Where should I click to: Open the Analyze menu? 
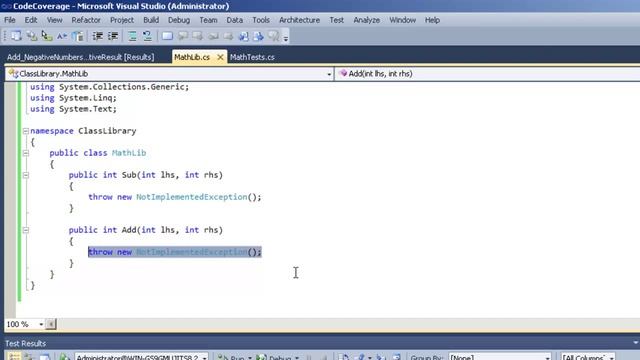pyautogui.click(x=367, y=20)
